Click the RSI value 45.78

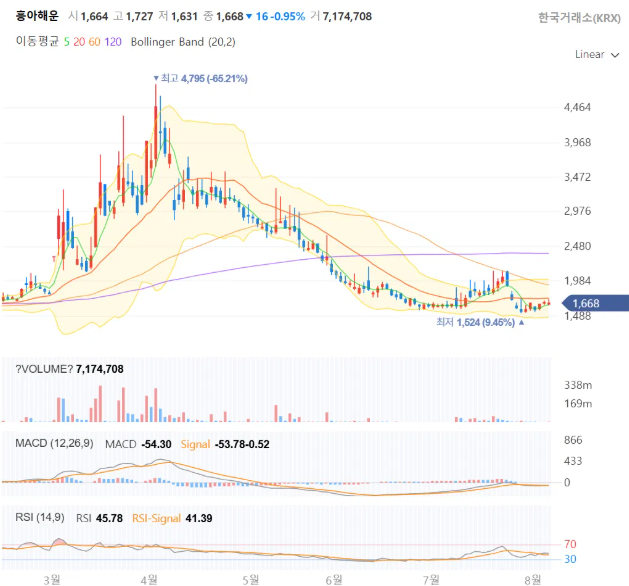[110, 518]
